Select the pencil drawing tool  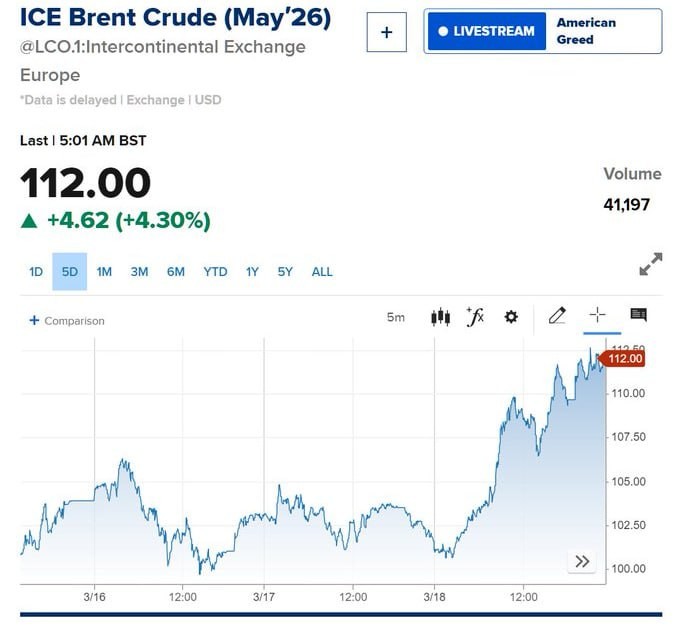pyautogui.click(x=557, y=316)
